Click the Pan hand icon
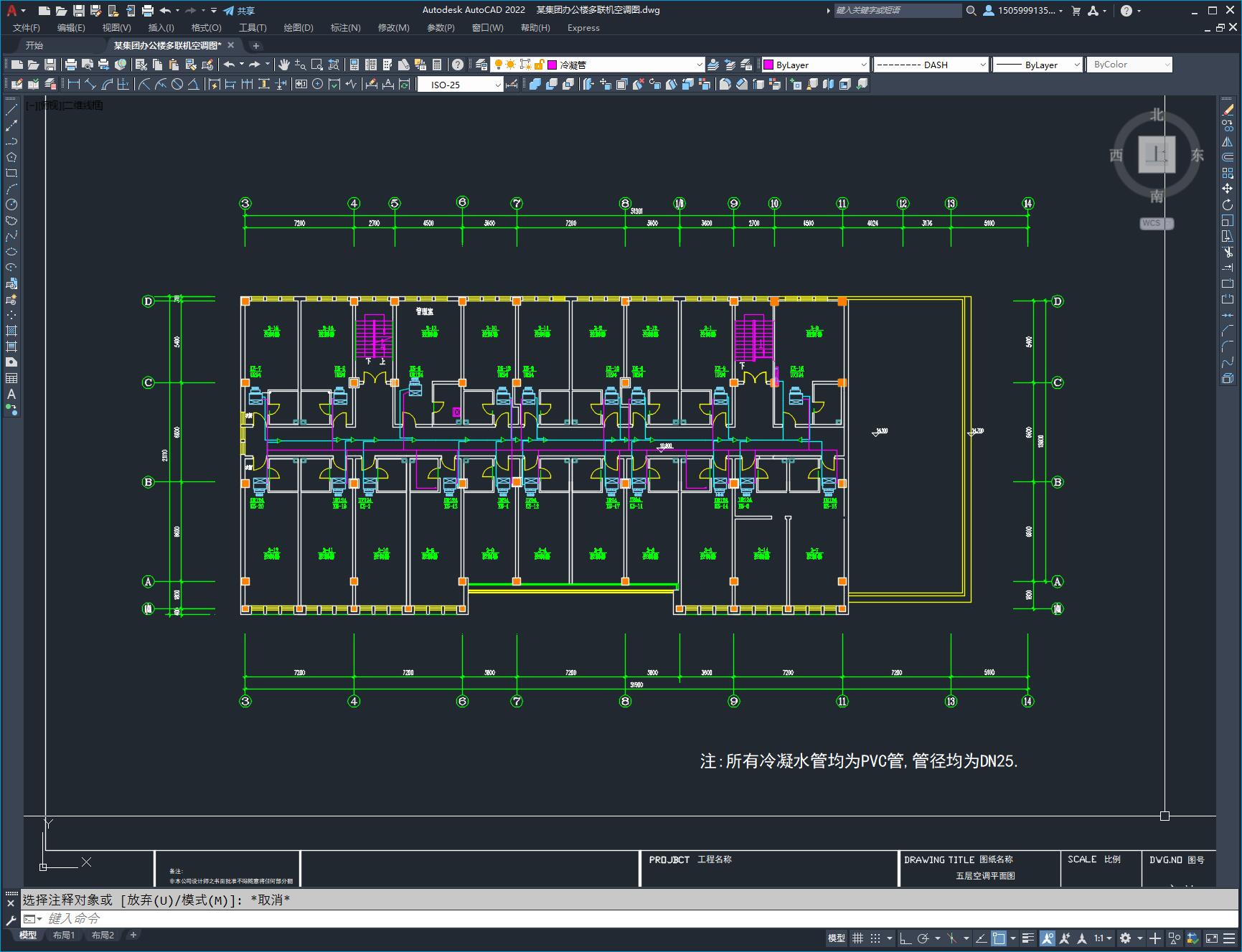 pos(284,65)
